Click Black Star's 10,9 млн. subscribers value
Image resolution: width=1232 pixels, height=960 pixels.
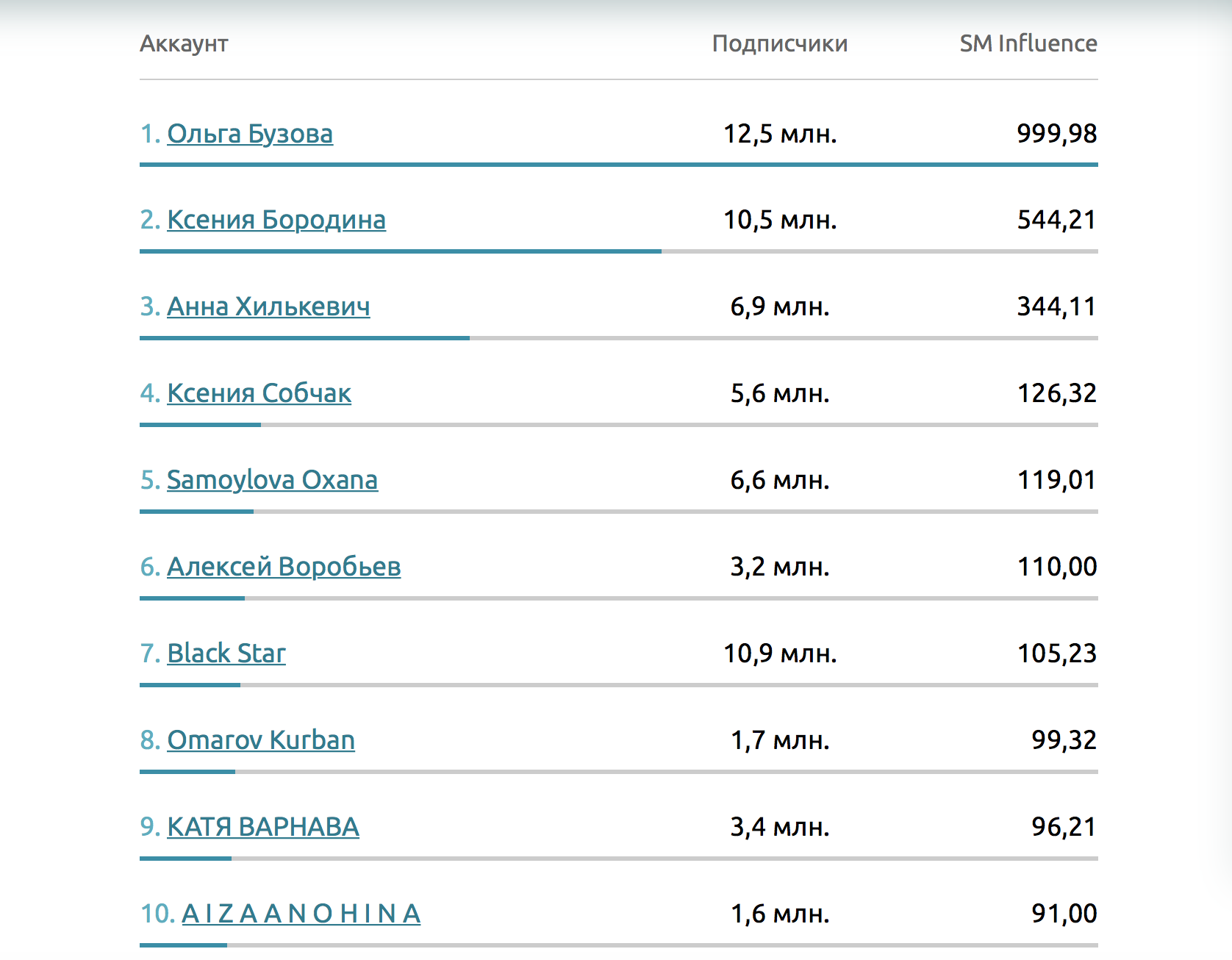tap(780, 653)
